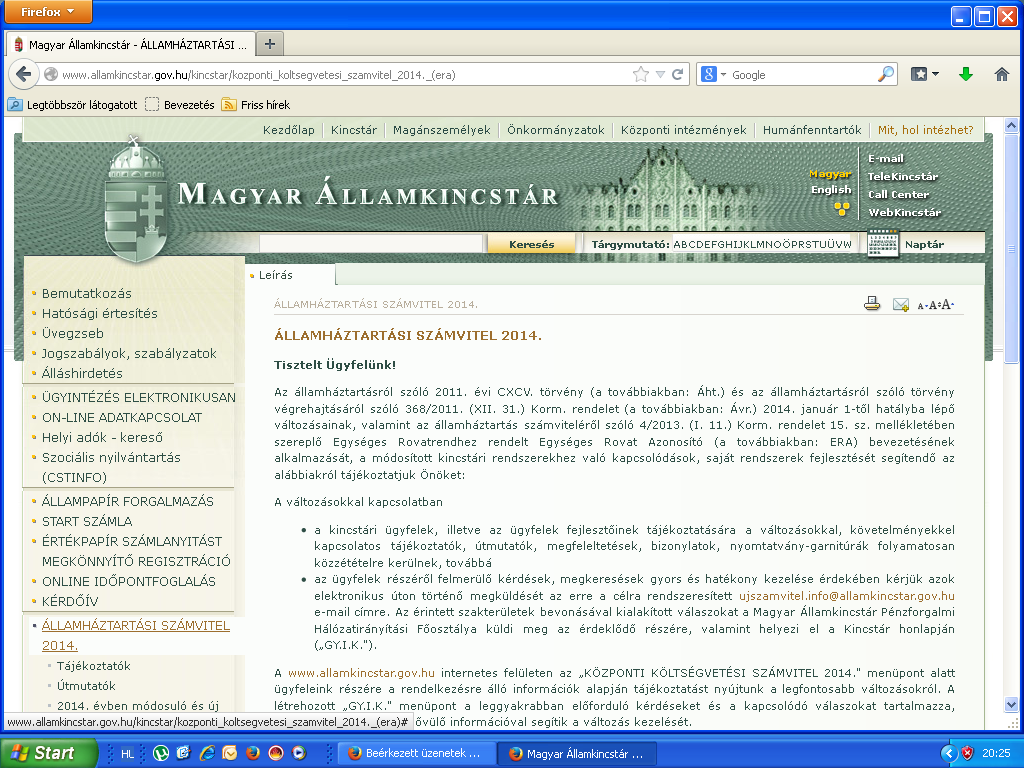Open Tájékoztatók submenu item
1024x768 pixels.
pos(93,666)
